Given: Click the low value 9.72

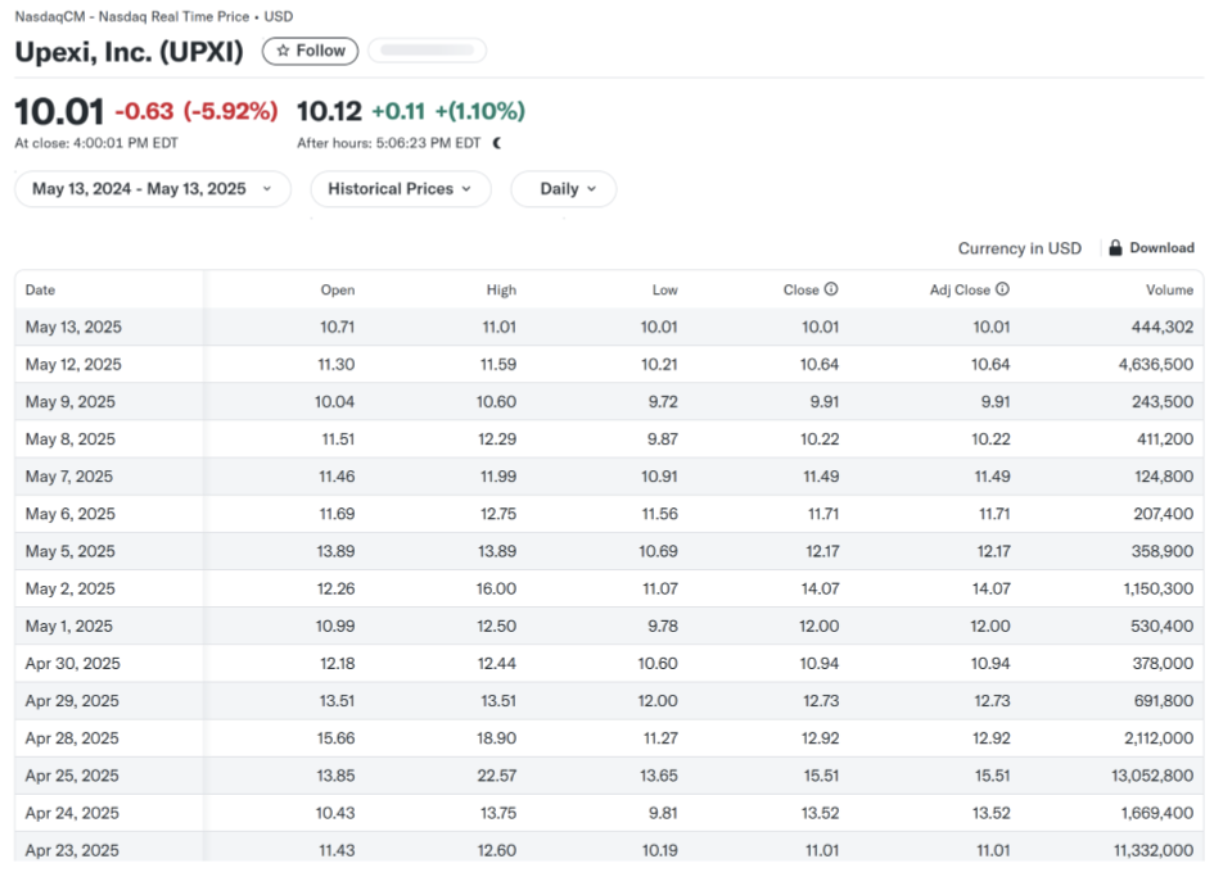Looking at the screenshot, I should pyautogui.click(x=663, y=402).
